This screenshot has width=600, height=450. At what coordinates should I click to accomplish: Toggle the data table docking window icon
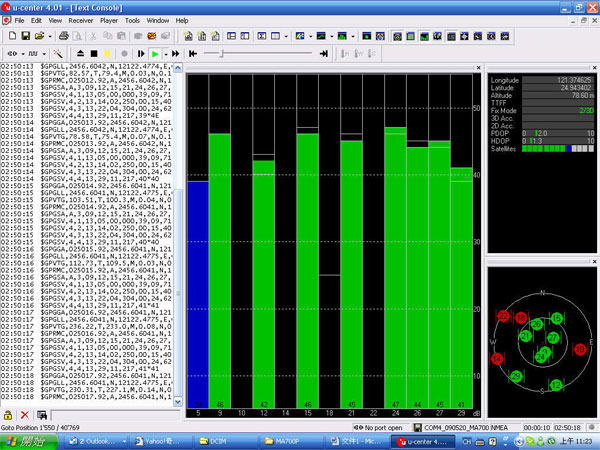pyautogui.click(x=451, y=36)
